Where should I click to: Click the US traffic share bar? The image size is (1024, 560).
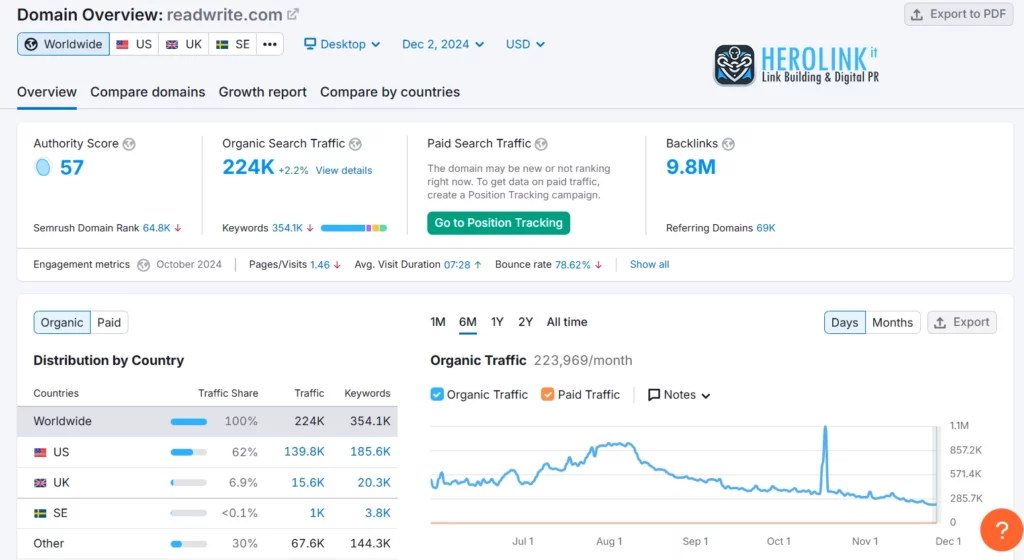tap(188, 452)
